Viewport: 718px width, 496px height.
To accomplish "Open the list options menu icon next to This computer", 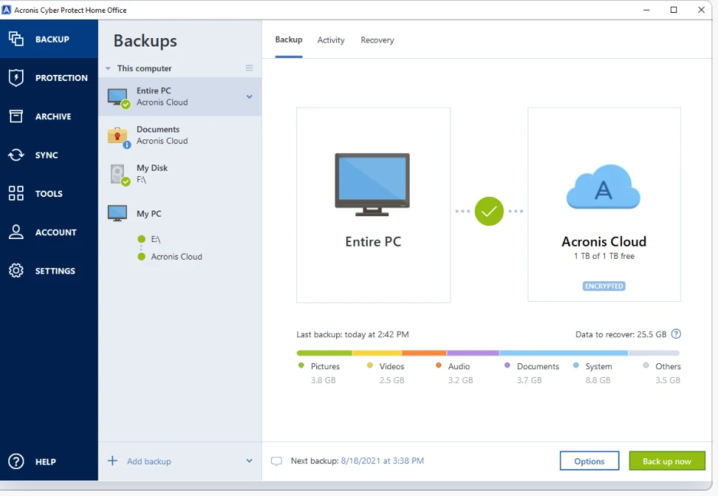I will (249, 68).
